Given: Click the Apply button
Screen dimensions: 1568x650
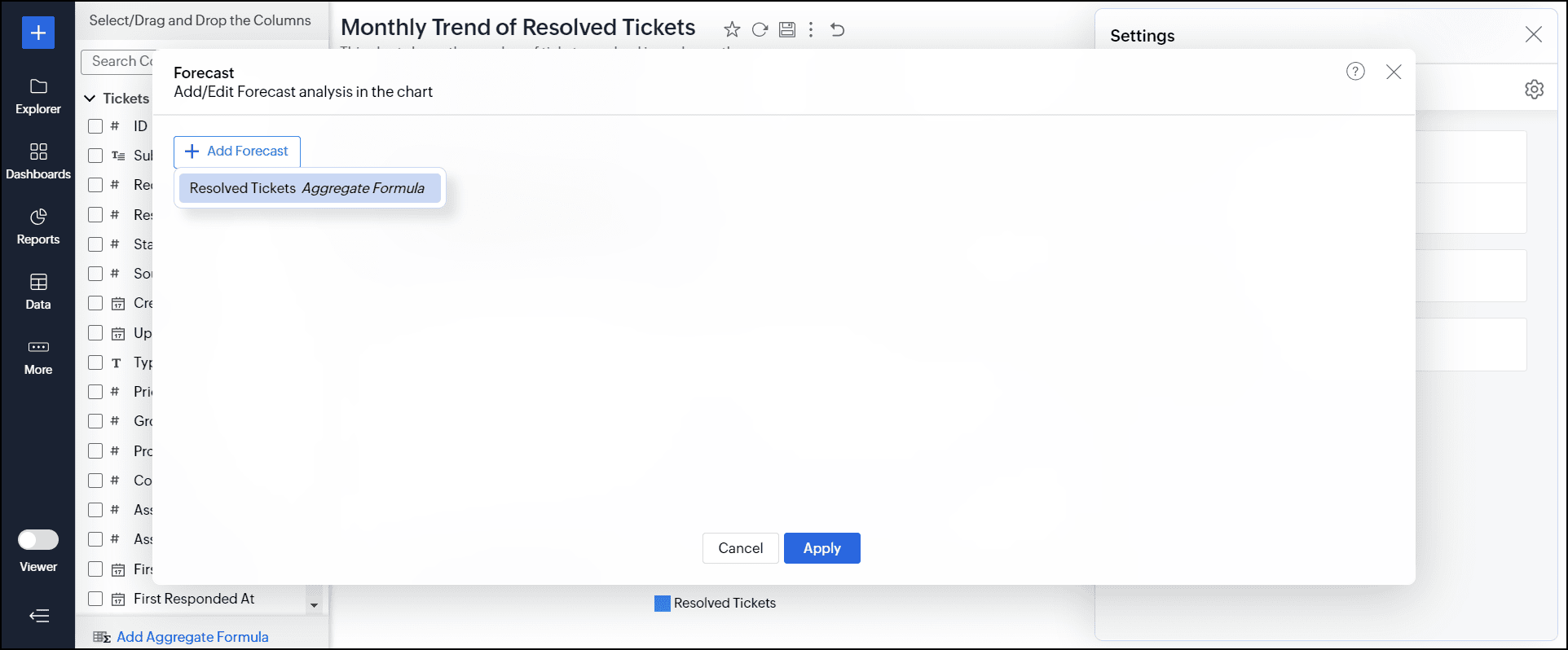Looking at the screenshot, I should pos(821,548).
